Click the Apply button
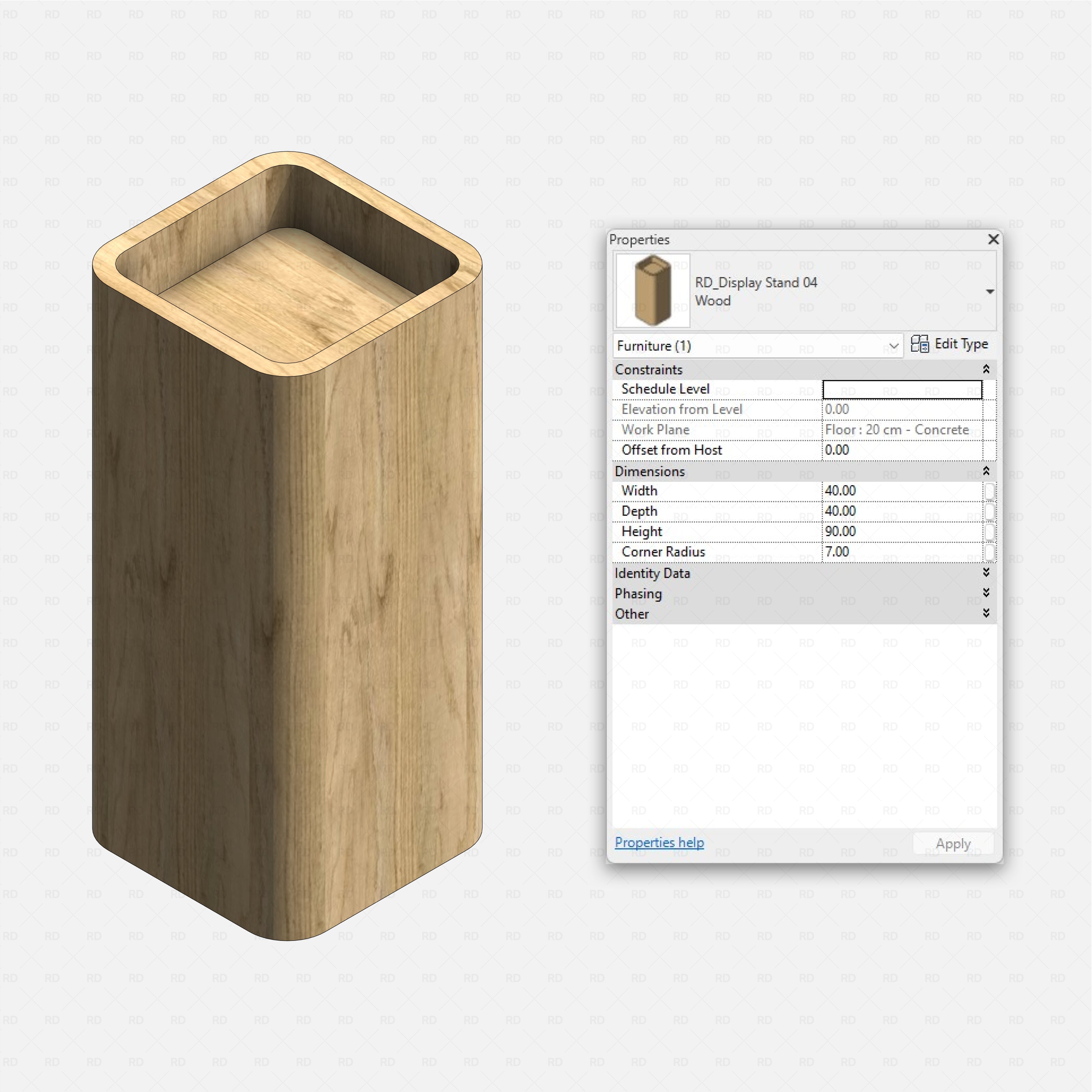Viewport: 1092px width, 1092px height. (953, 844)
